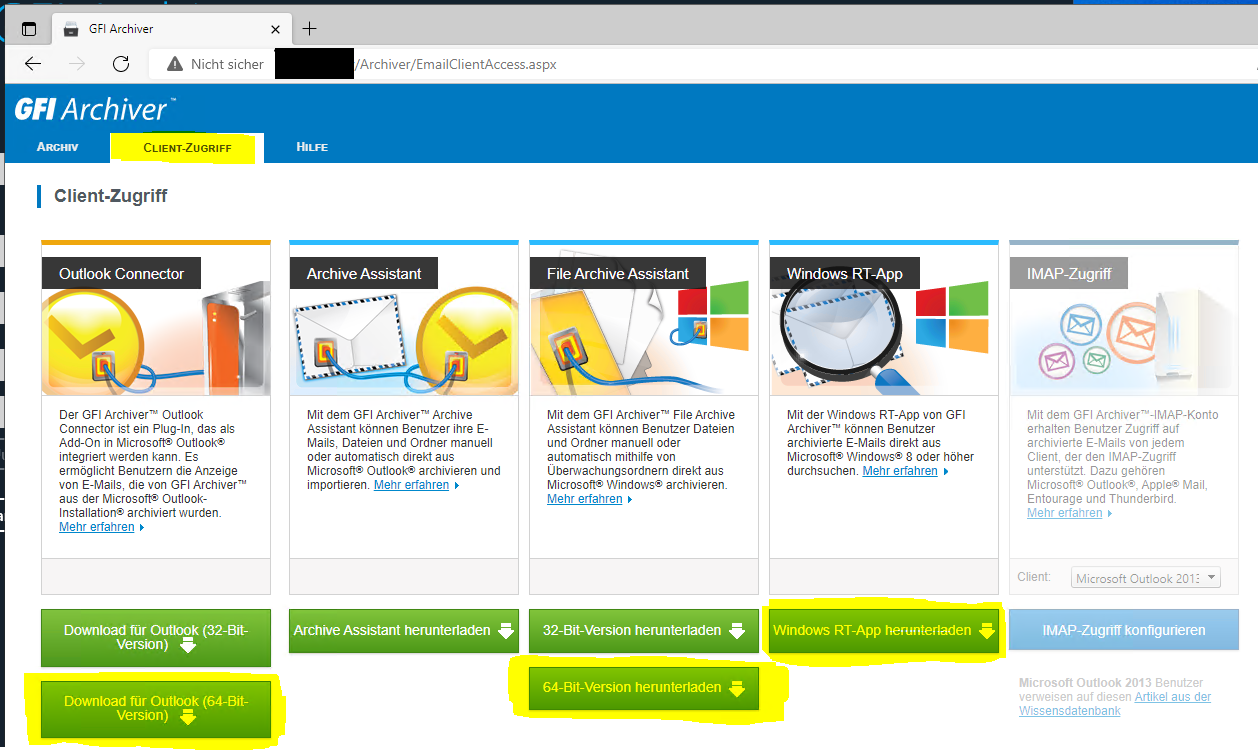
Task: Open the Archiv menu tab
Action: (x=58, y=147)
